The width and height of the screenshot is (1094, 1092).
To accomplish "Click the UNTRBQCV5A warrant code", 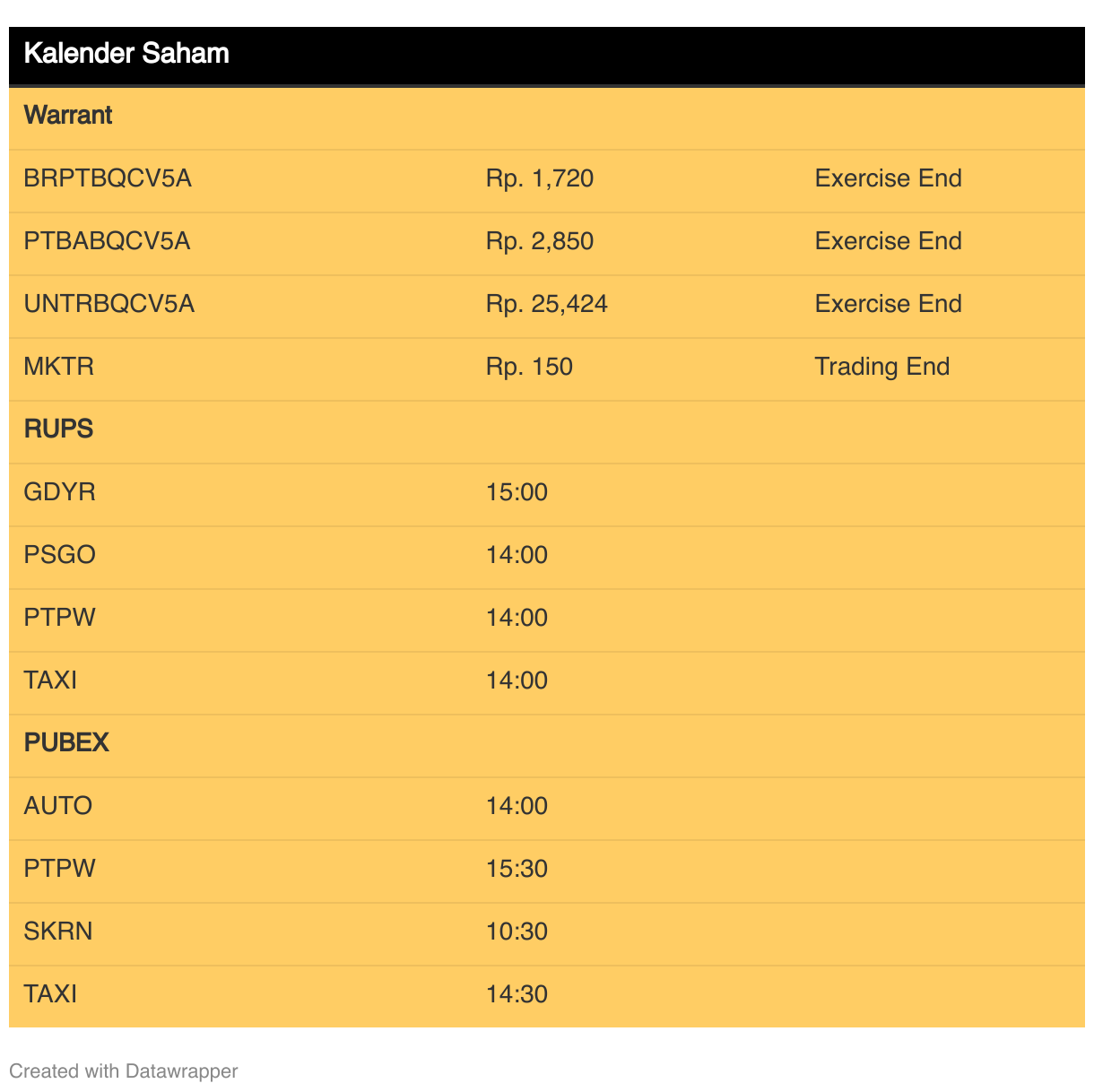I will [109, 304].
